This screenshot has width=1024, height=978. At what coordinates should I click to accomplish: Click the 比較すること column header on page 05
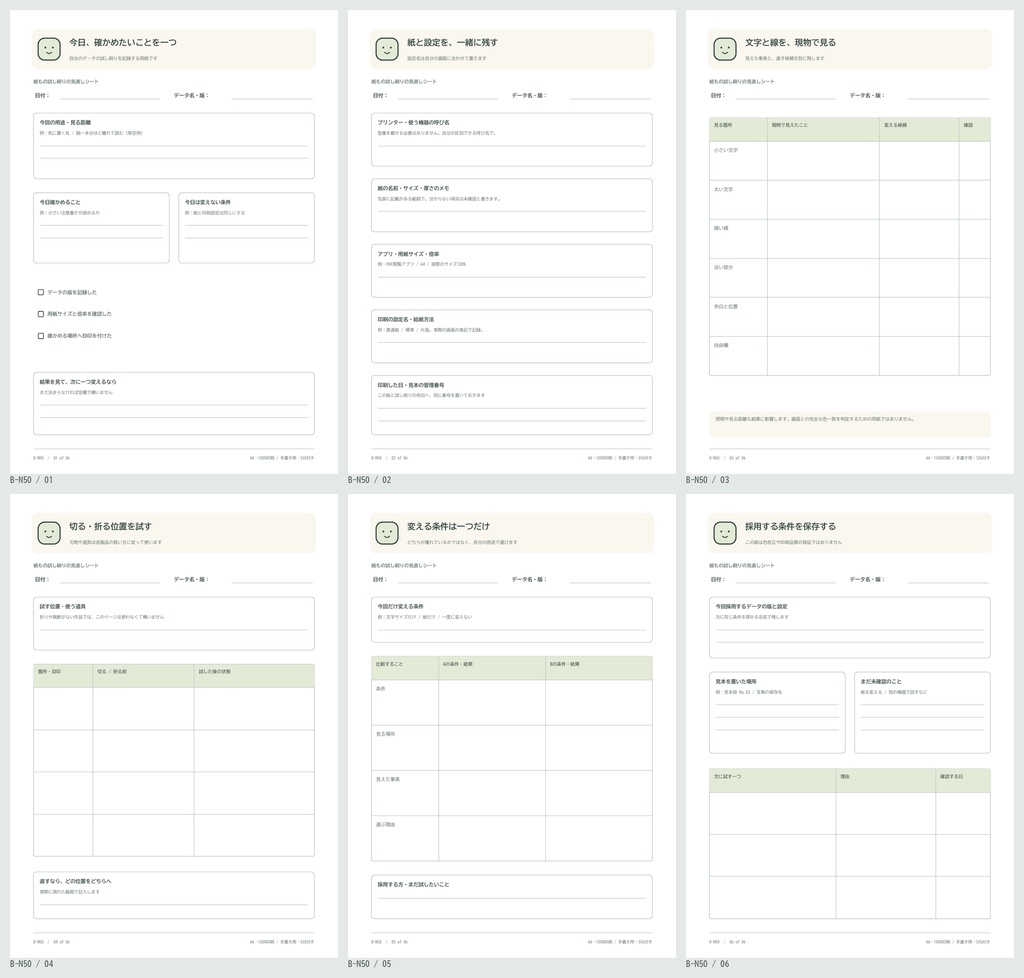coord(389,664)
